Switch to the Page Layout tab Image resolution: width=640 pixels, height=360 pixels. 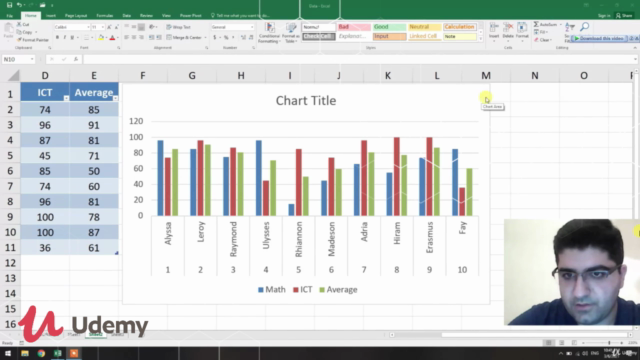[x=76, y=16]
